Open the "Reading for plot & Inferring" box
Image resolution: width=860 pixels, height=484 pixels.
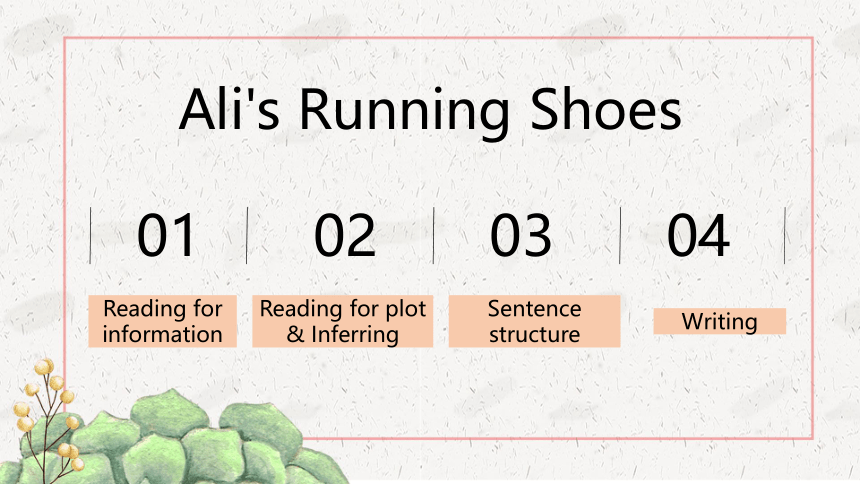(x=343, y=321)
